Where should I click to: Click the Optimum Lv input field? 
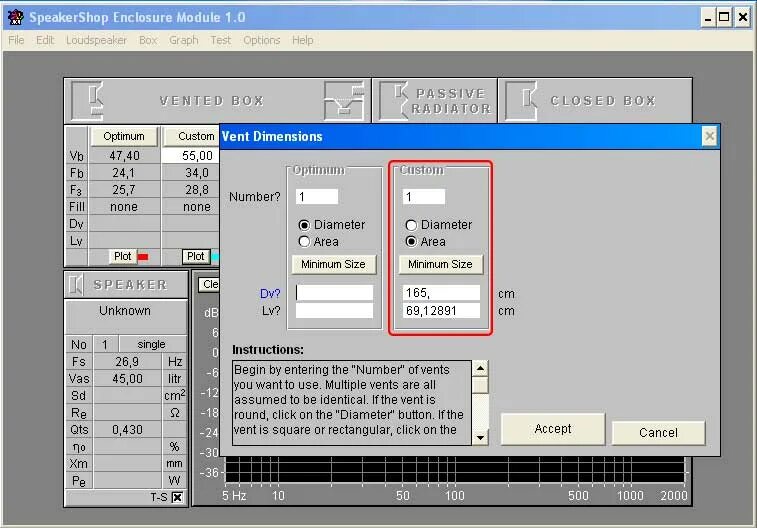click(334, 310)
